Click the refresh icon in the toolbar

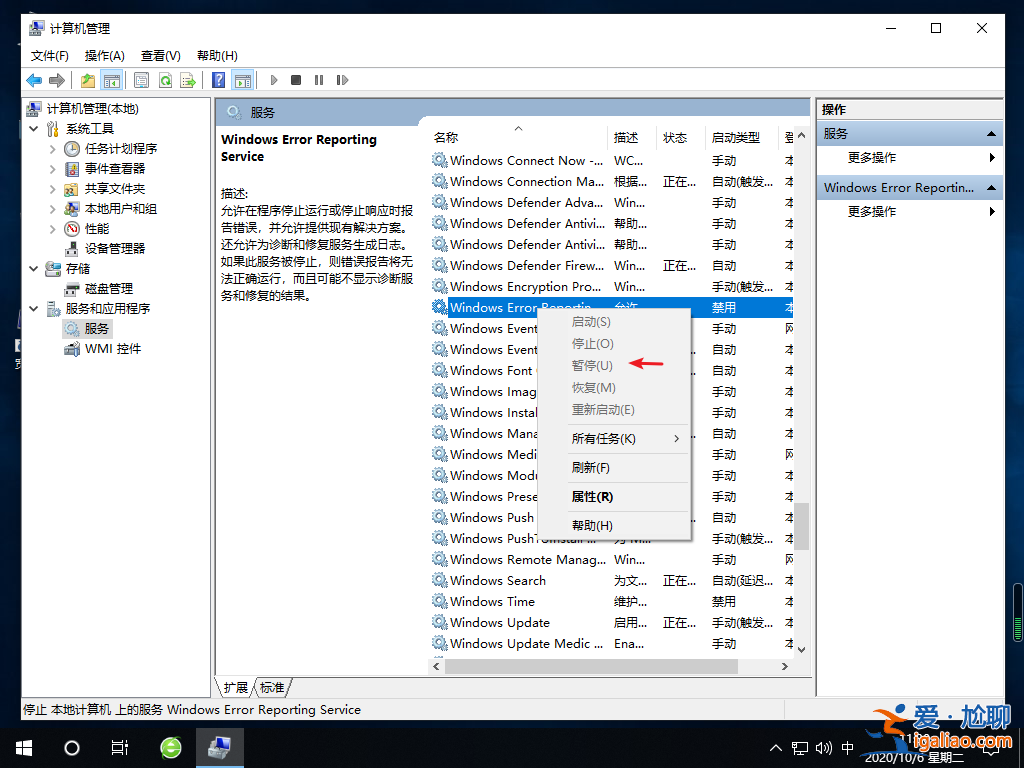tap(165, 80)
